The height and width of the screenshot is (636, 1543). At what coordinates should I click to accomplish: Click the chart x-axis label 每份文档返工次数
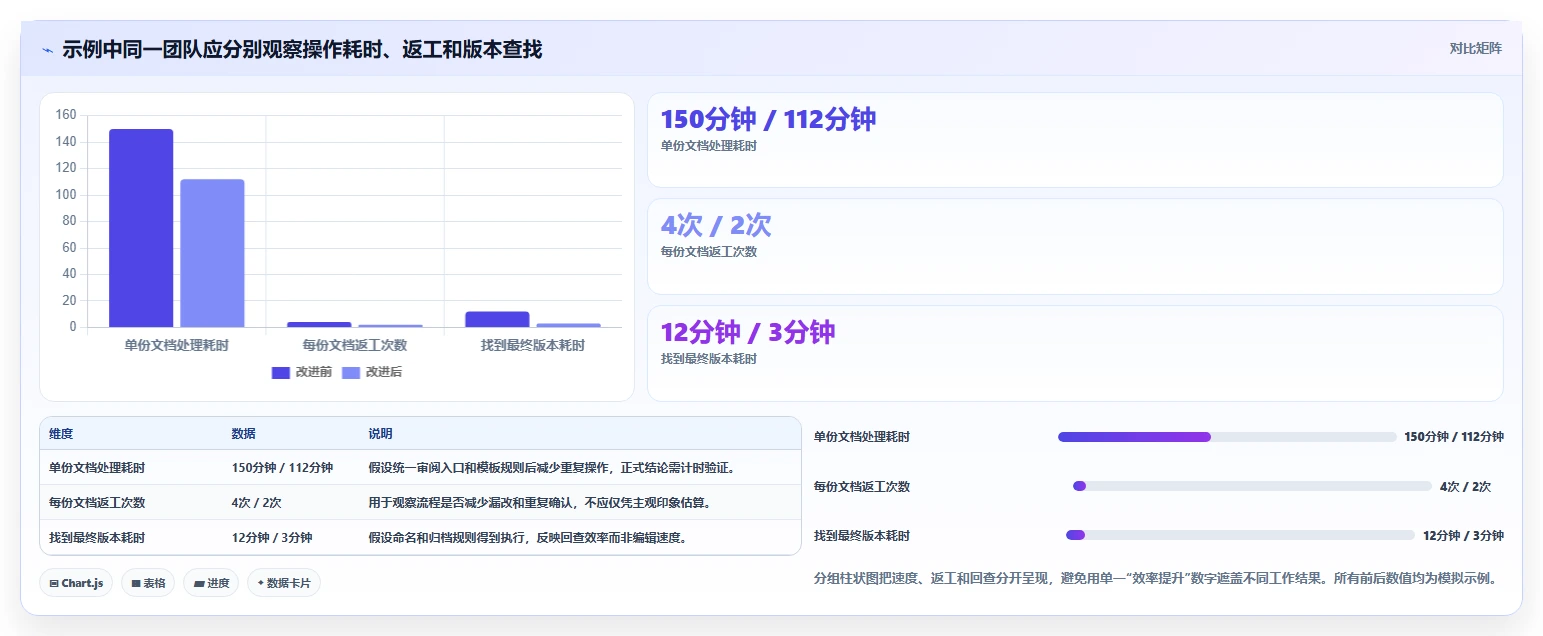(355, 345)
